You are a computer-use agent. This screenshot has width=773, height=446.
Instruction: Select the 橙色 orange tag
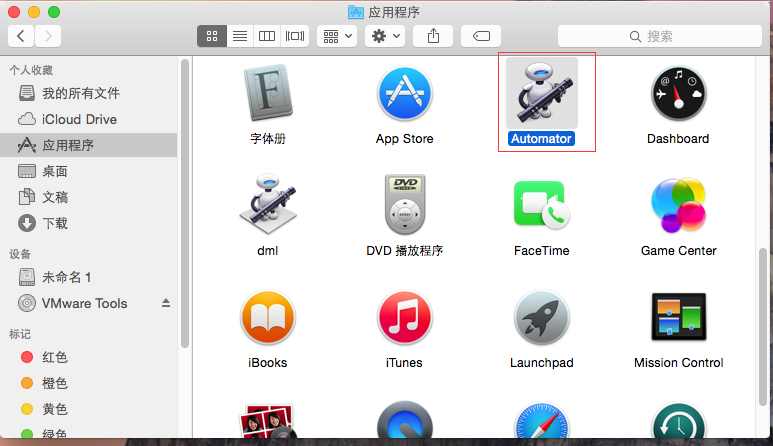pos(89,383)
